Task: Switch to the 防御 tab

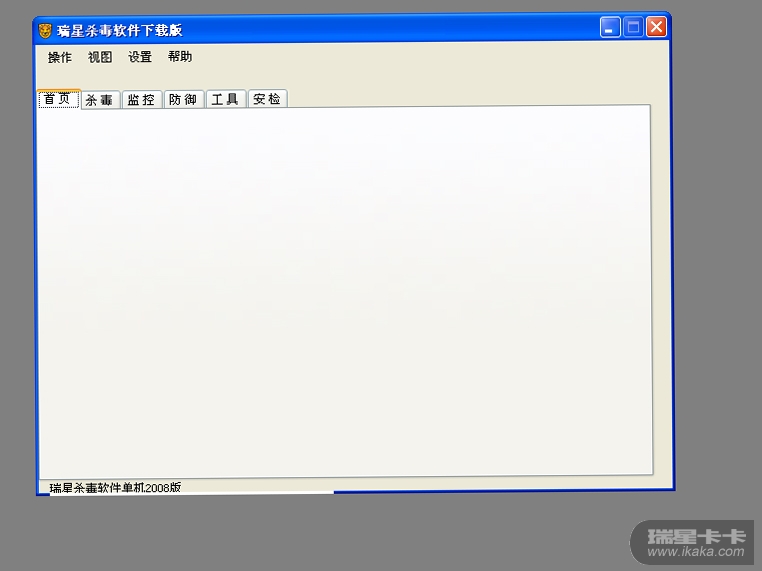Action: tap(183, 99)
